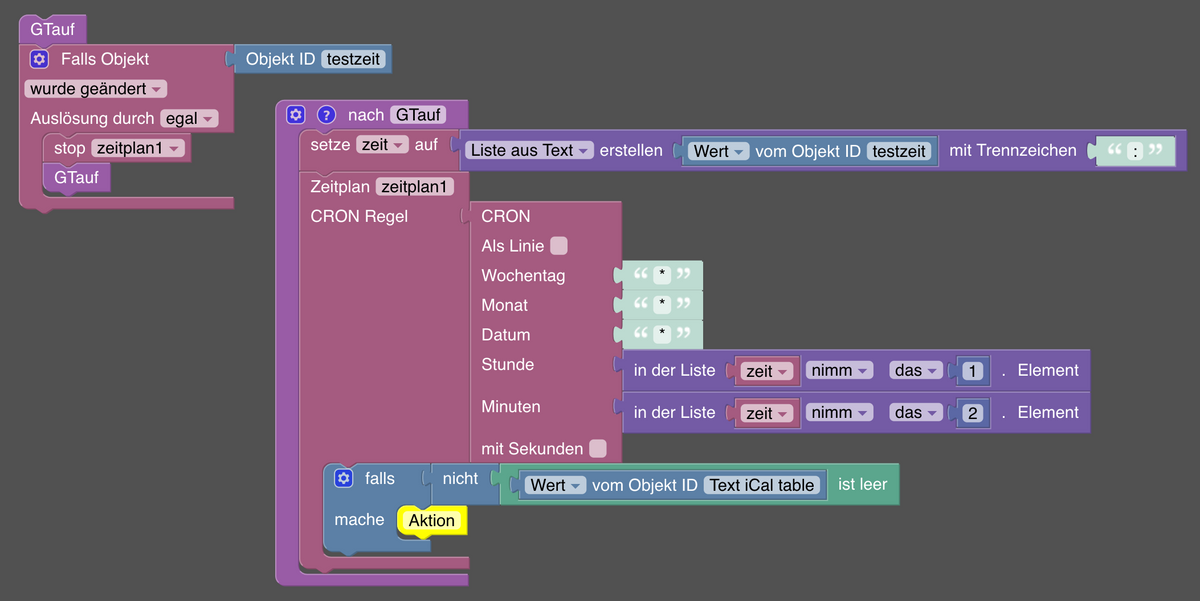Open the Auslösung durch egal dropdown

click(x=189, y=119)
